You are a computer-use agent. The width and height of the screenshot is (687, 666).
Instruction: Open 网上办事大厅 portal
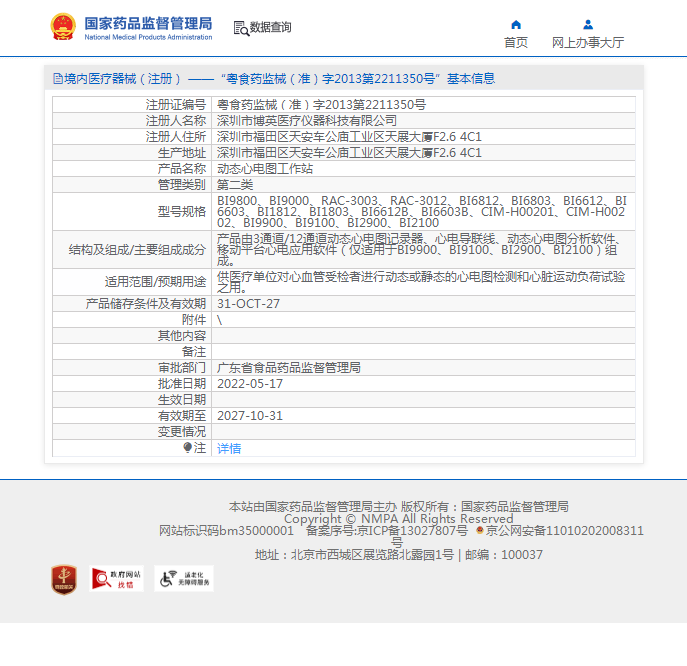(588, 43)
